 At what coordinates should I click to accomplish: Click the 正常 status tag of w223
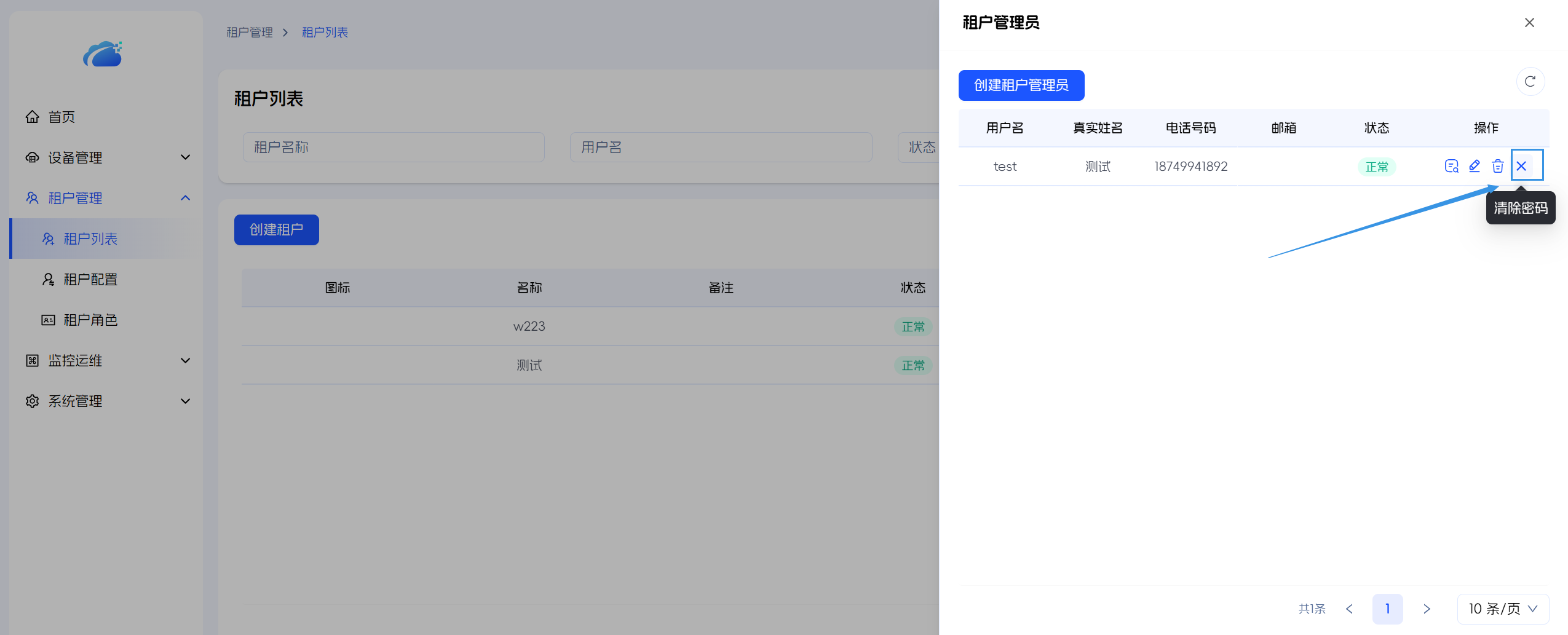913,326
